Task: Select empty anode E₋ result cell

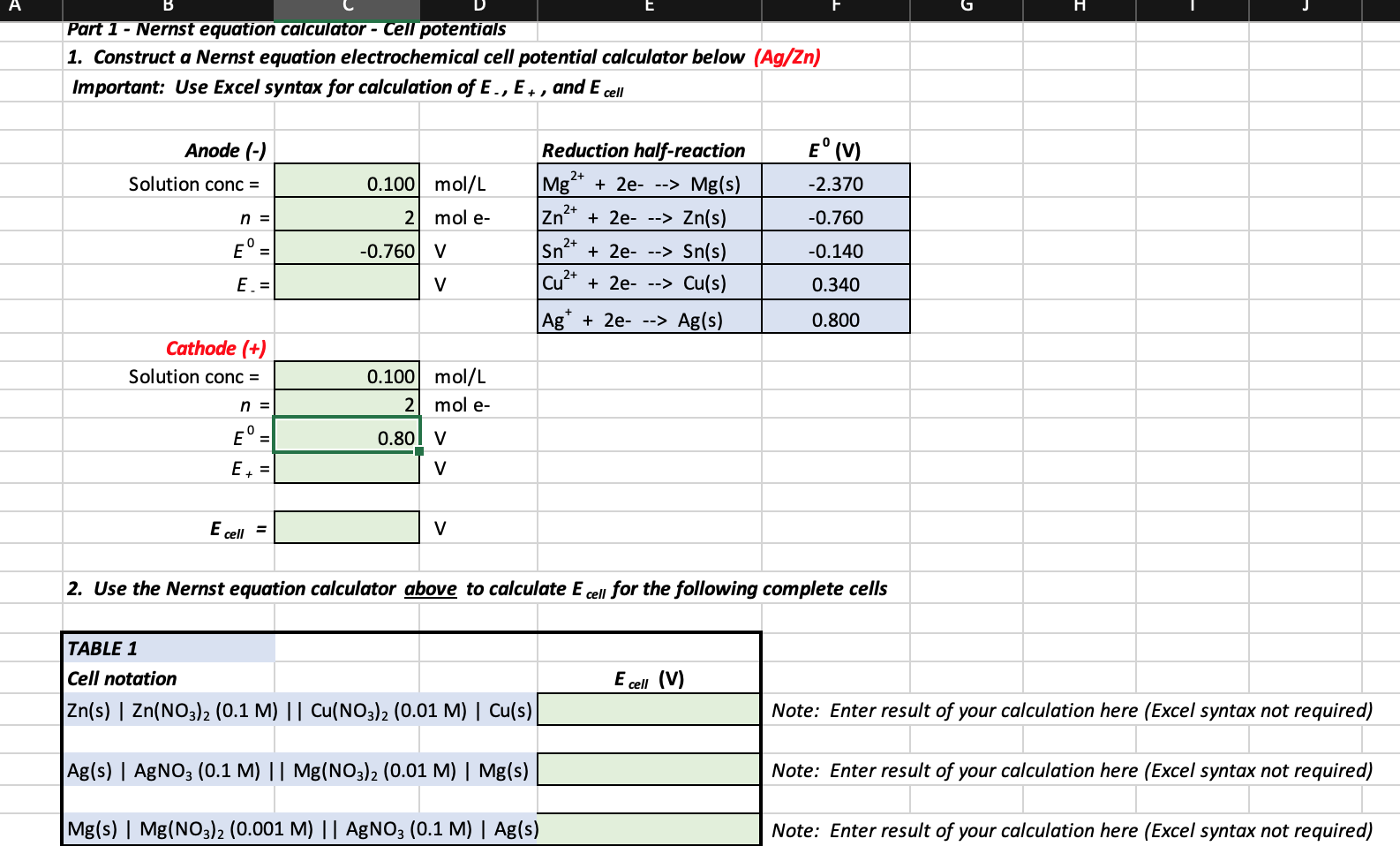Action: (347, 283)
